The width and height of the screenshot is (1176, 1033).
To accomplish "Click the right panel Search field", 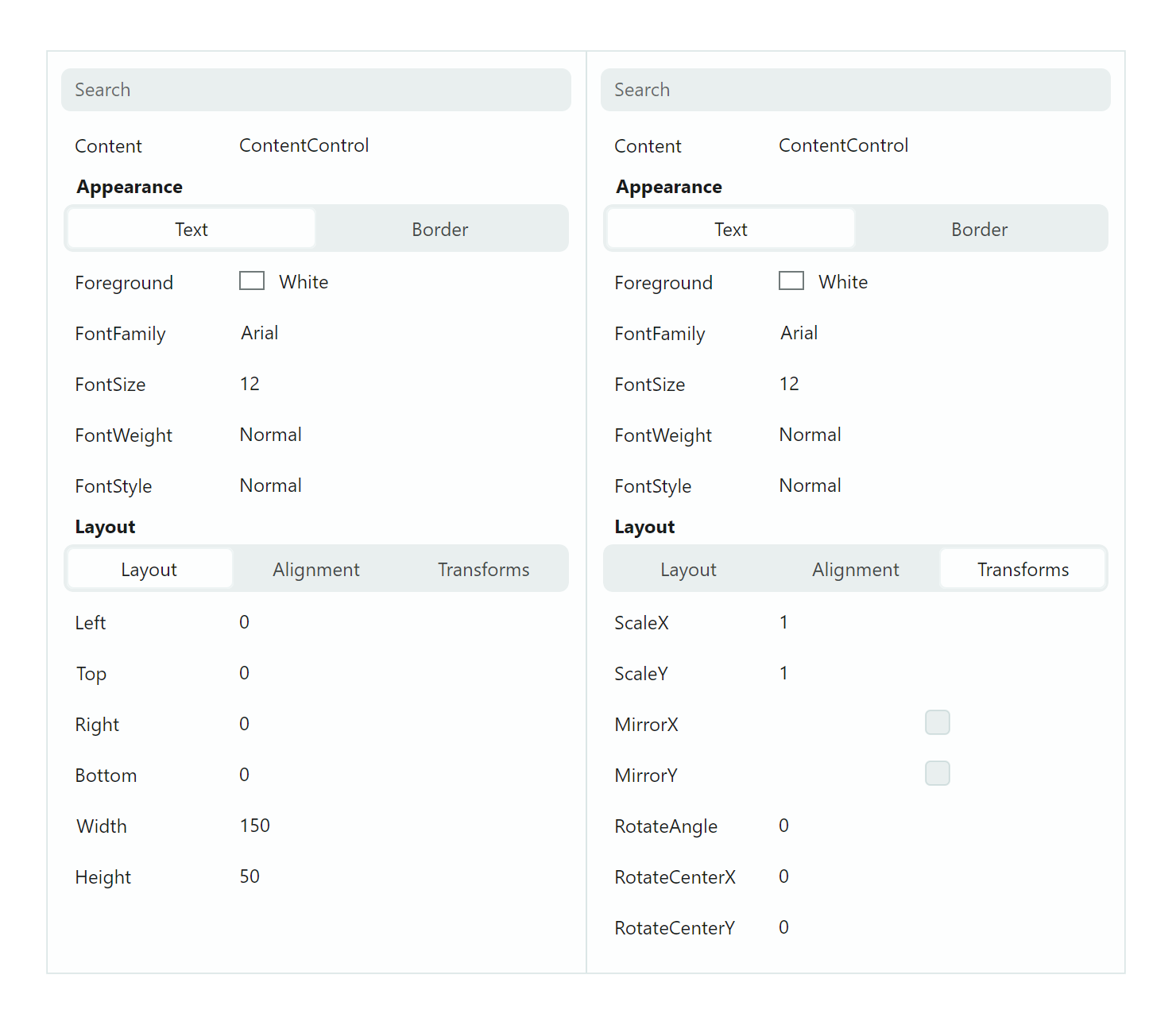I will [855, 90].
